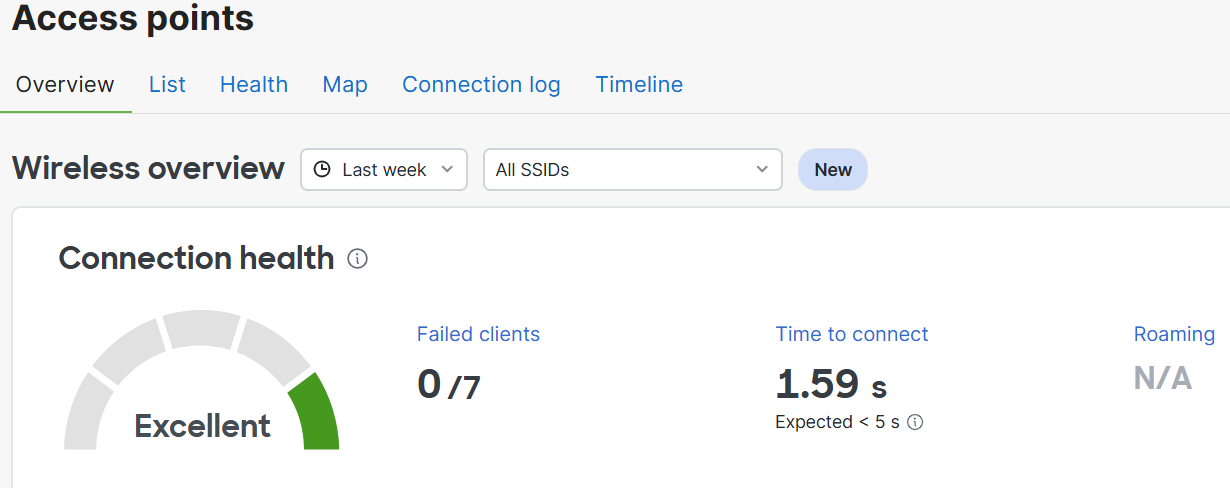1230x488 pixels.
Task: Open the Health tab
Action: click(254, 85)
